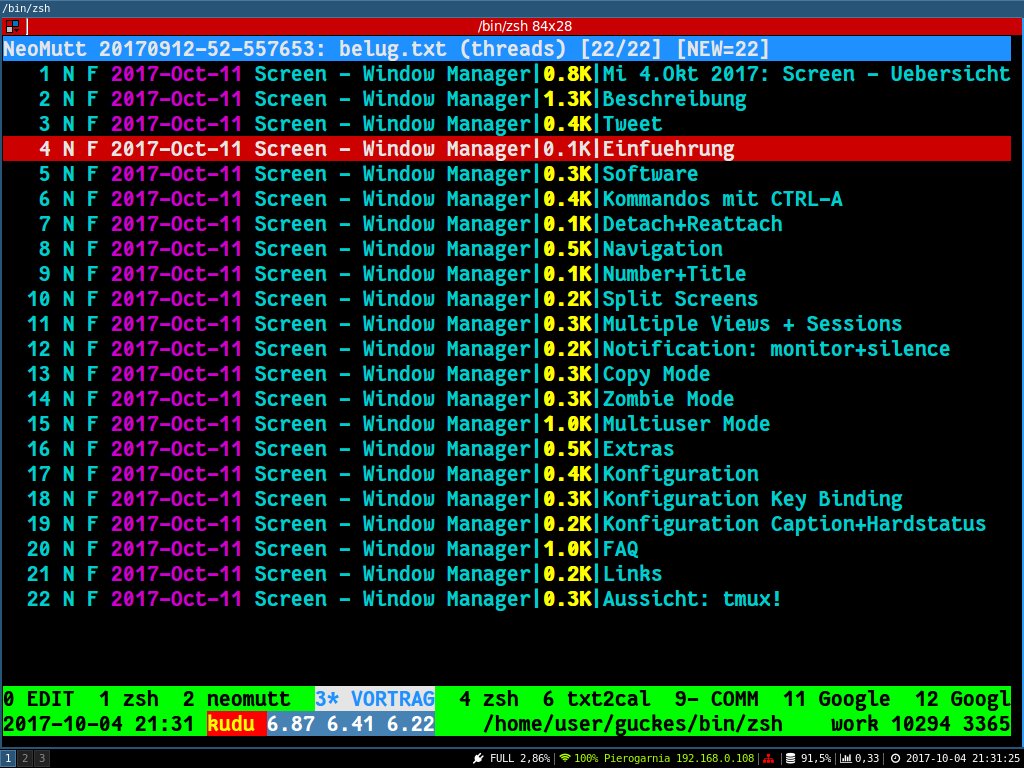The image size is (1024, 768).
Task: Click the 91,5% disk usage value
Action: pos(816,759)
